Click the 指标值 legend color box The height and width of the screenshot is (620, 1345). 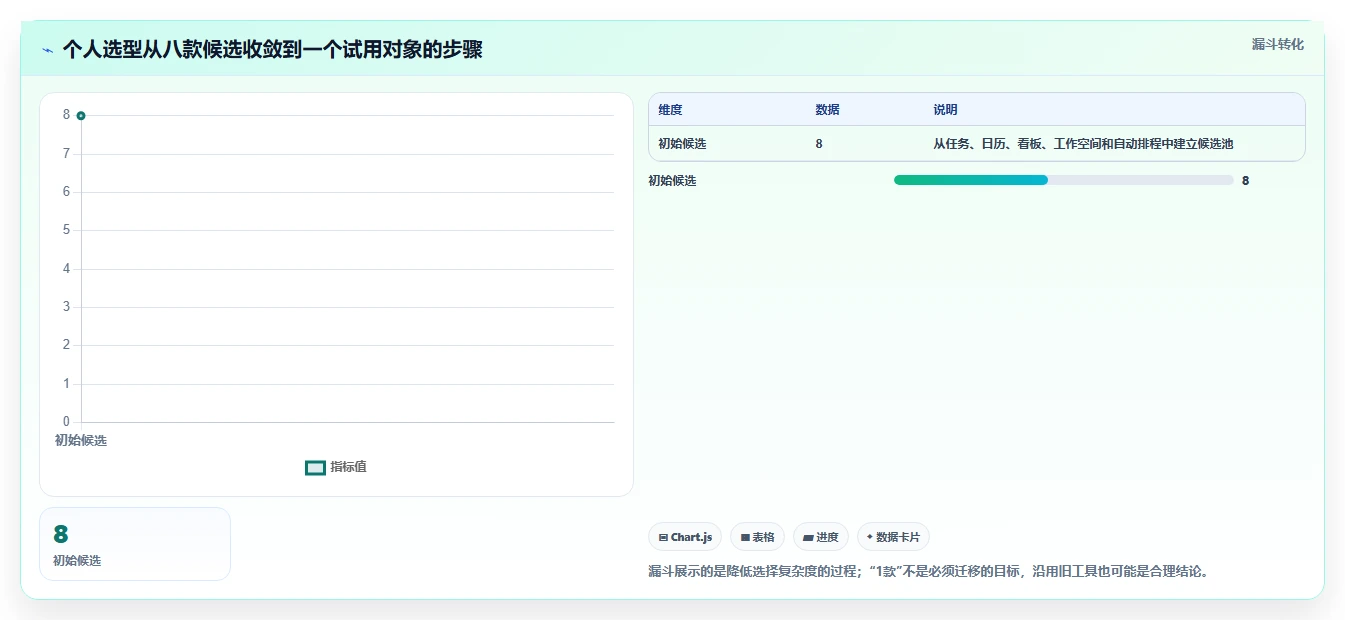pyautogui.click(x=315, y=467)
